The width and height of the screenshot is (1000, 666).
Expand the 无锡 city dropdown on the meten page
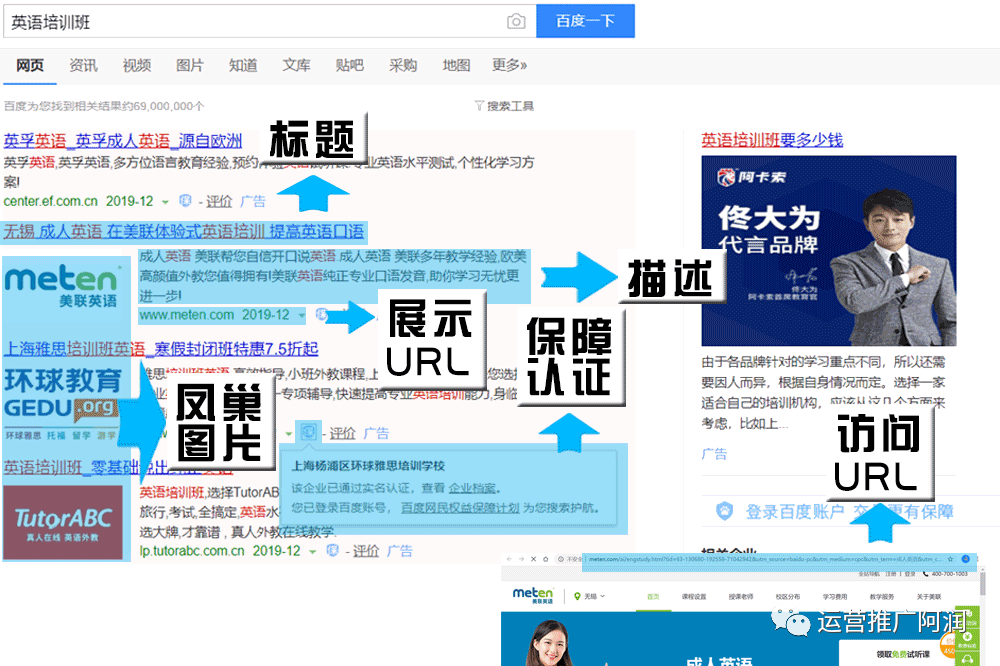pos(590,596)
